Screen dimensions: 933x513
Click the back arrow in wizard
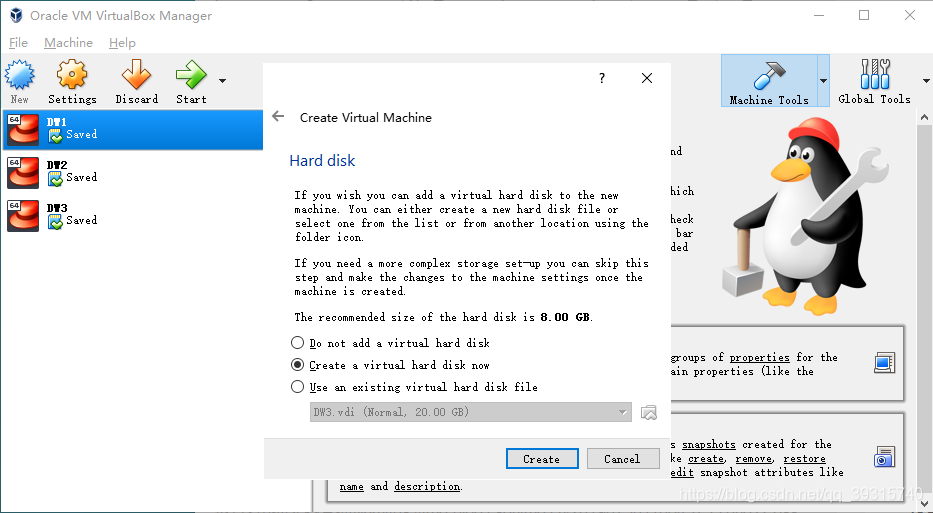point(278,117)
